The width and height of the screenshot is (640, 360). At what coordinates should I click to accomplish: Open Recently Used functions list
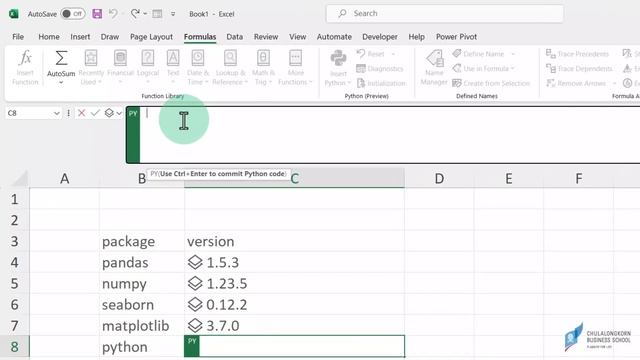tap(91, 68)
